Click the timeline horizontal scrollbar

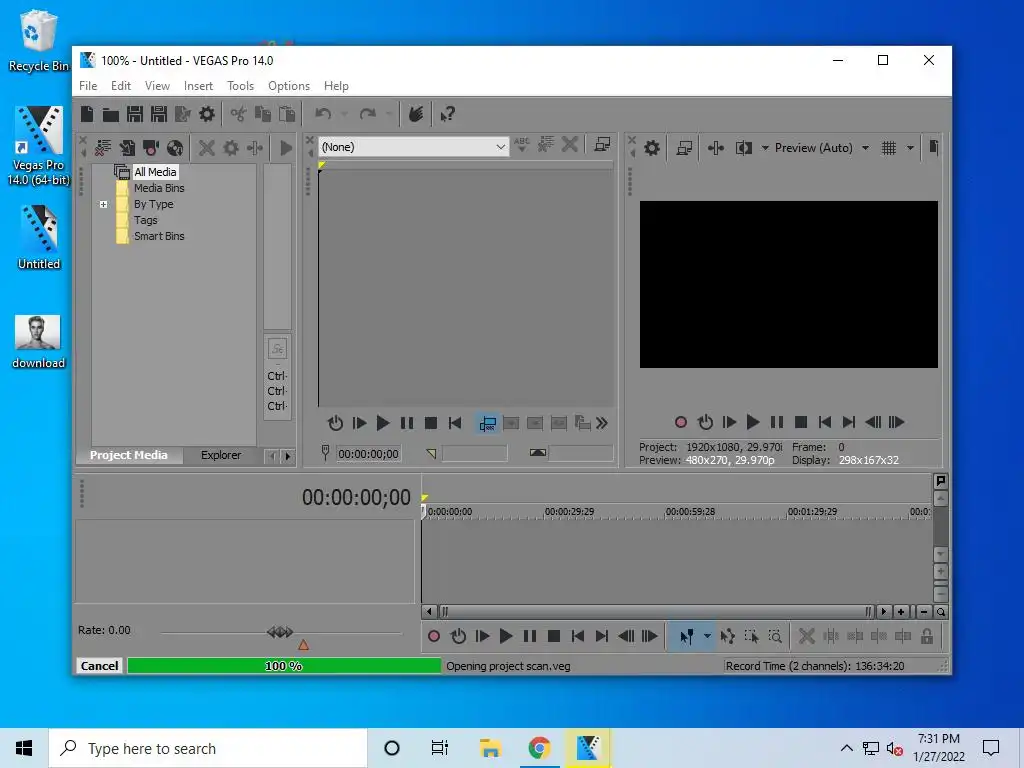click(655, 612)
